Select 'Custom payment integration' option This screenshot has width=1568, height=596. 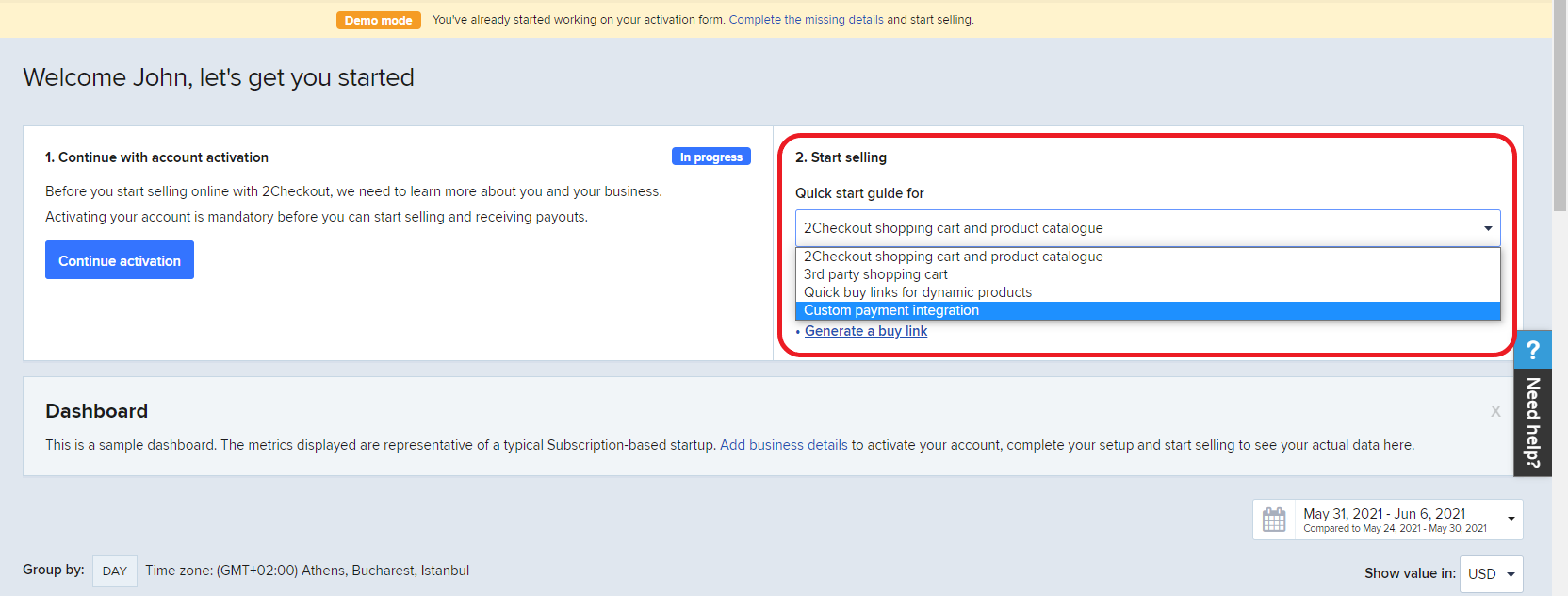[1148, 310]
